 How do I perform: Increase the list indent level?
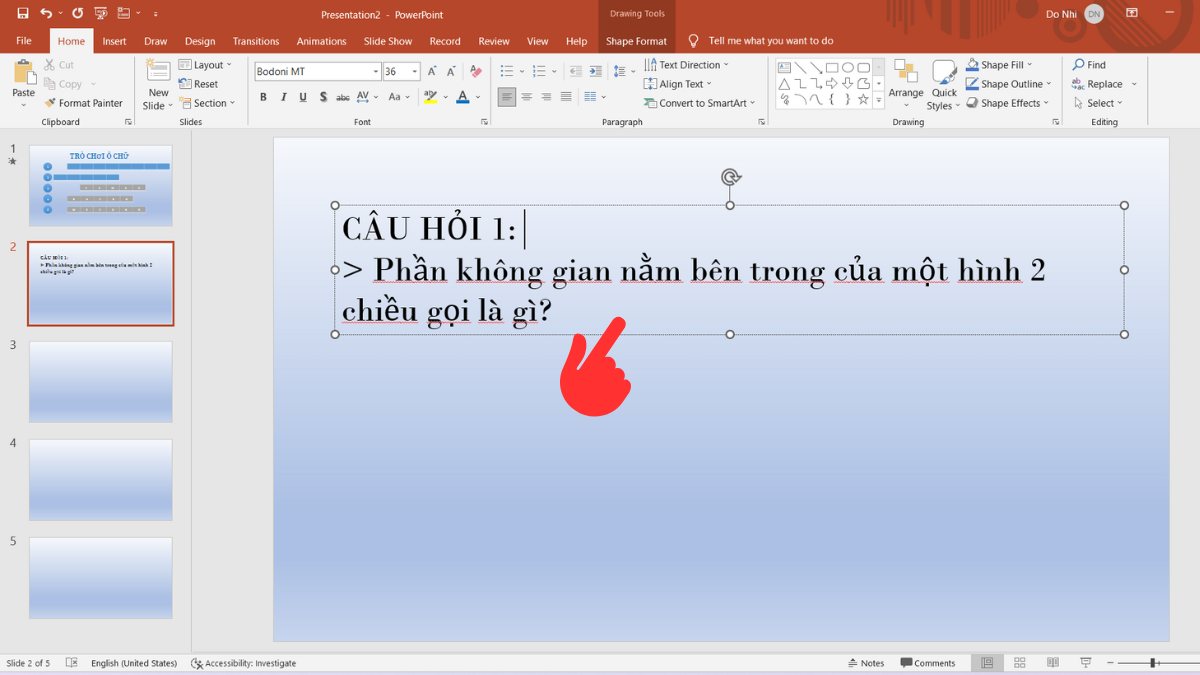[x=595, y=72]
